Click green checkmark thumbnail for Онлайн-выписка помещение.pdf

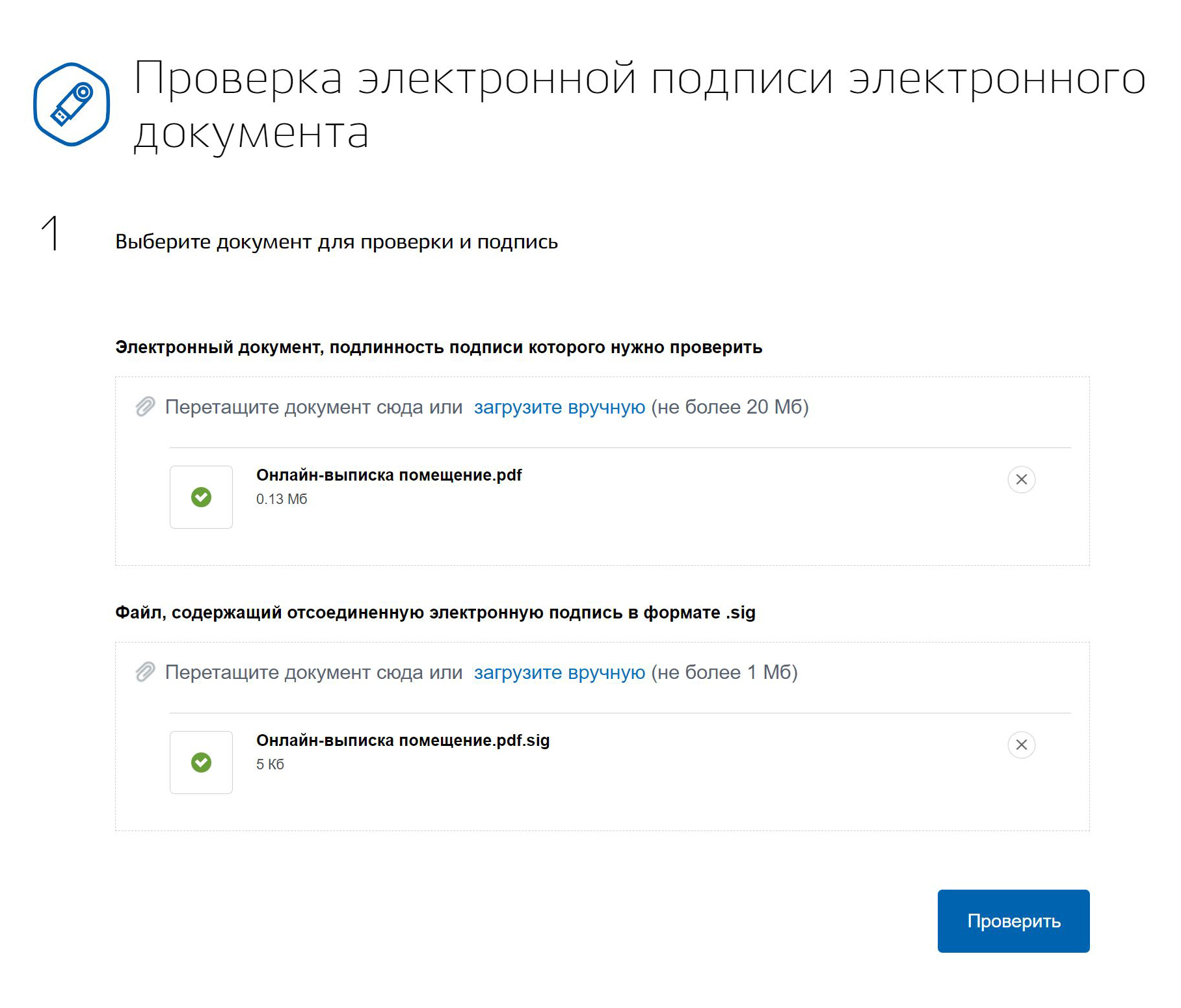click(201, 497)
